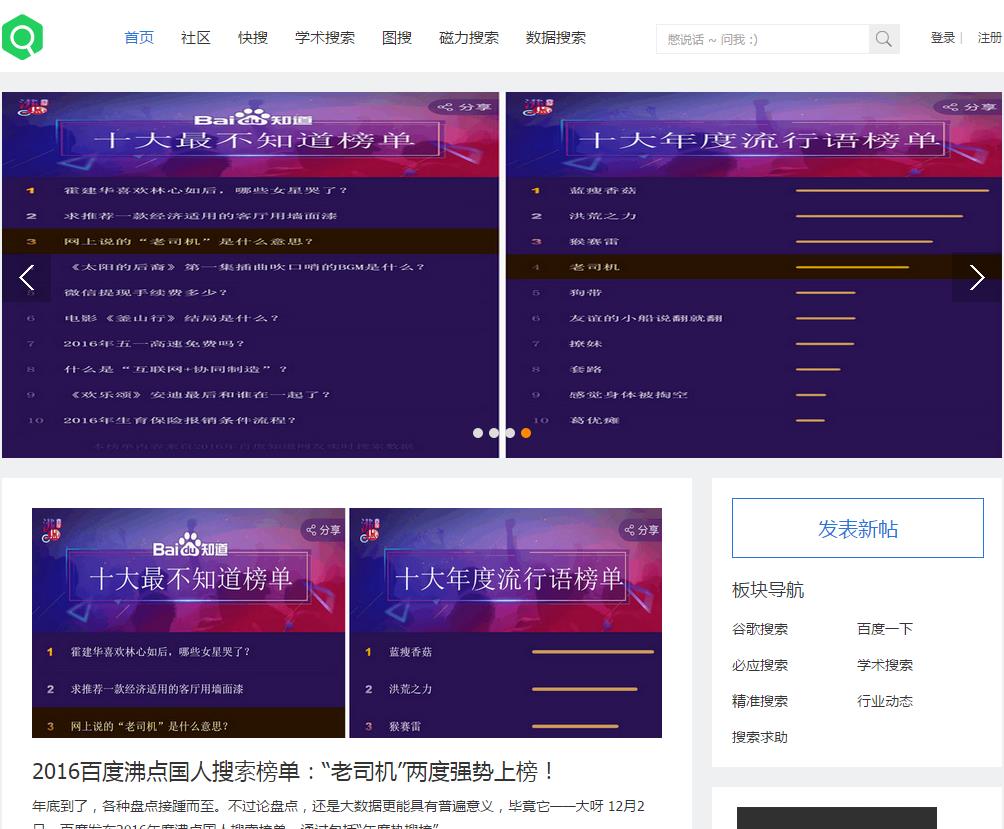This screenshot has height=829, width=1004.
Task: Open the 磁力搜索 nav item
Action: point(469,38)
